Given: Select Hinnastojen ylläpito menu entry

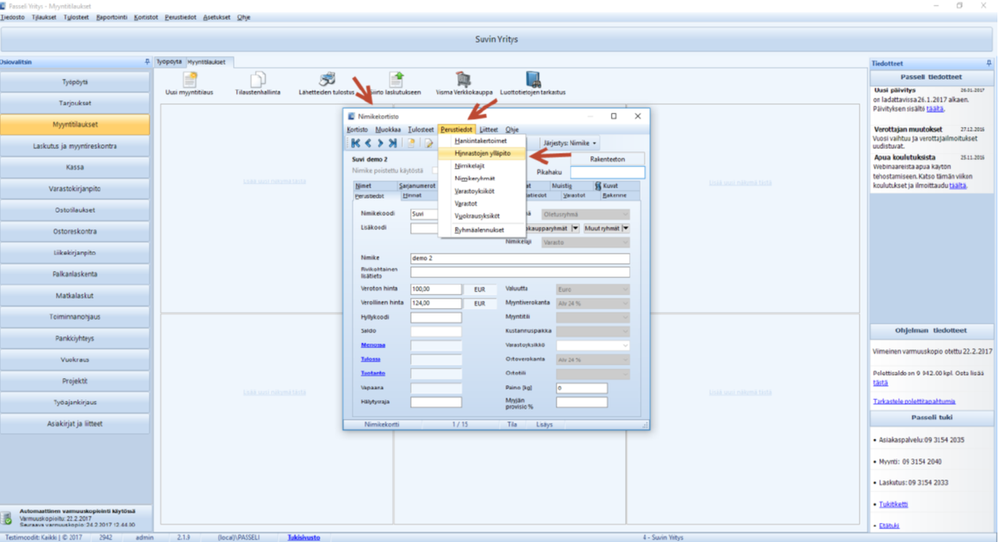Looking at the screenshot, I should click(482, 153).
